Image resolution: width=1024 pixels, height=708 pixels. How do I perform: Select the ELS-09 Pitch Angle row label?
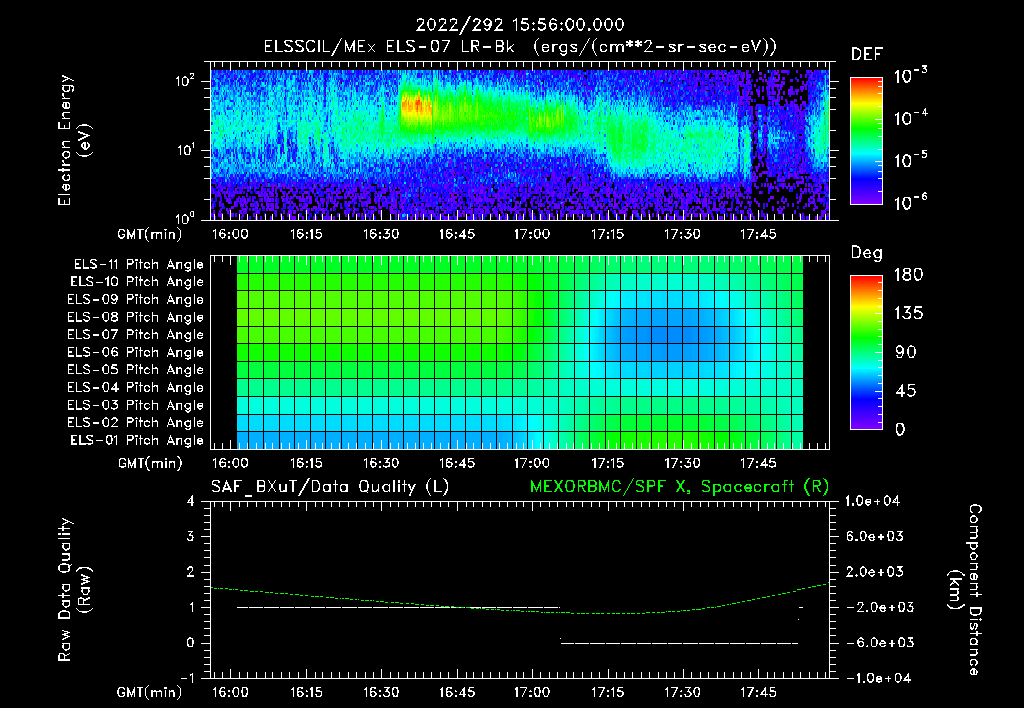pos(136,300)
